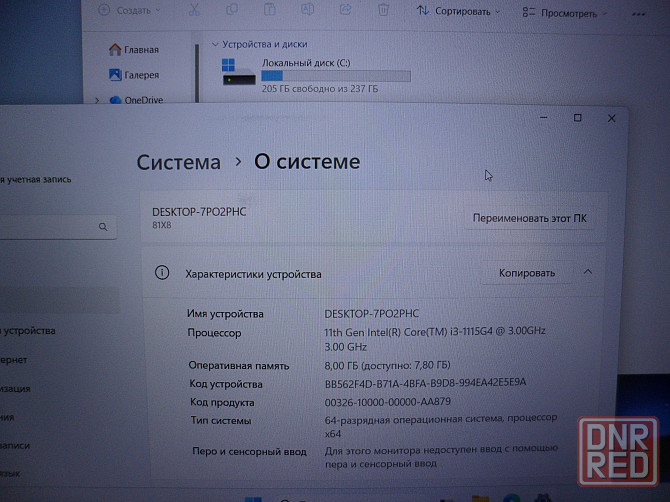The width and height of the screenshot is (670, 502).
Task: Close the Settings window
Action: [x=611, y=118]
